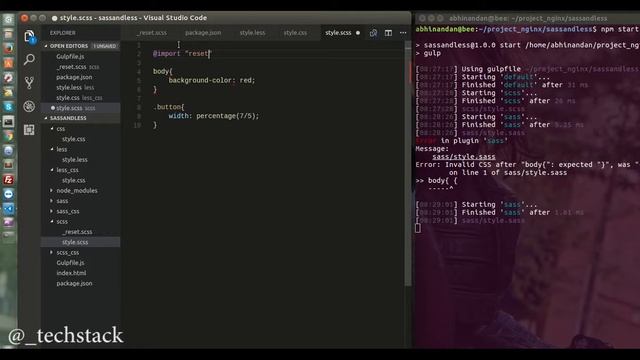Switch to the style.css editor tab
Screen dimensions: 640x360
pyautogui.click(x=296, y=33)
